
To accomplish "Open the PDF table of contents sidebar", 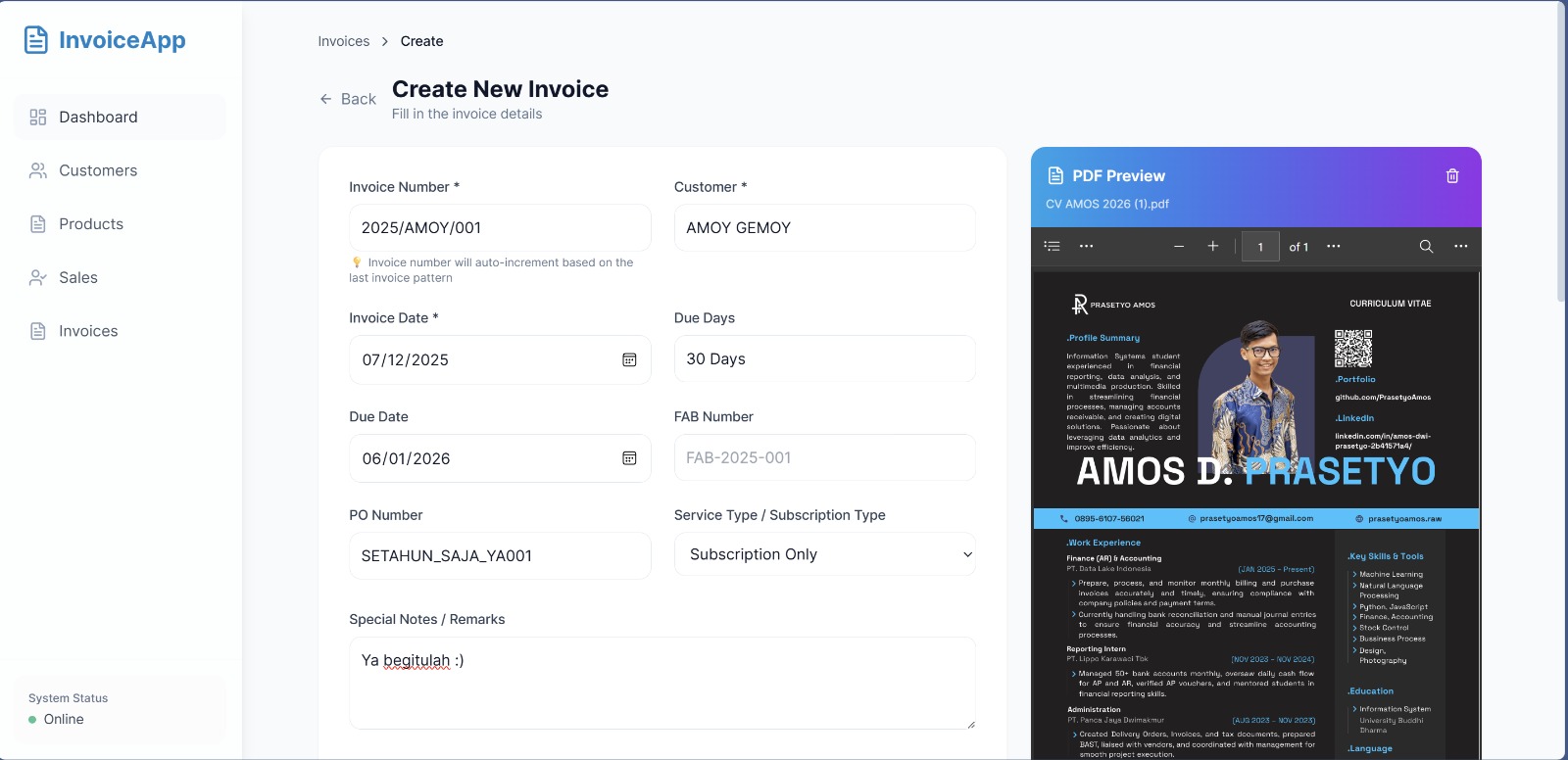I will coord(1053,247).
